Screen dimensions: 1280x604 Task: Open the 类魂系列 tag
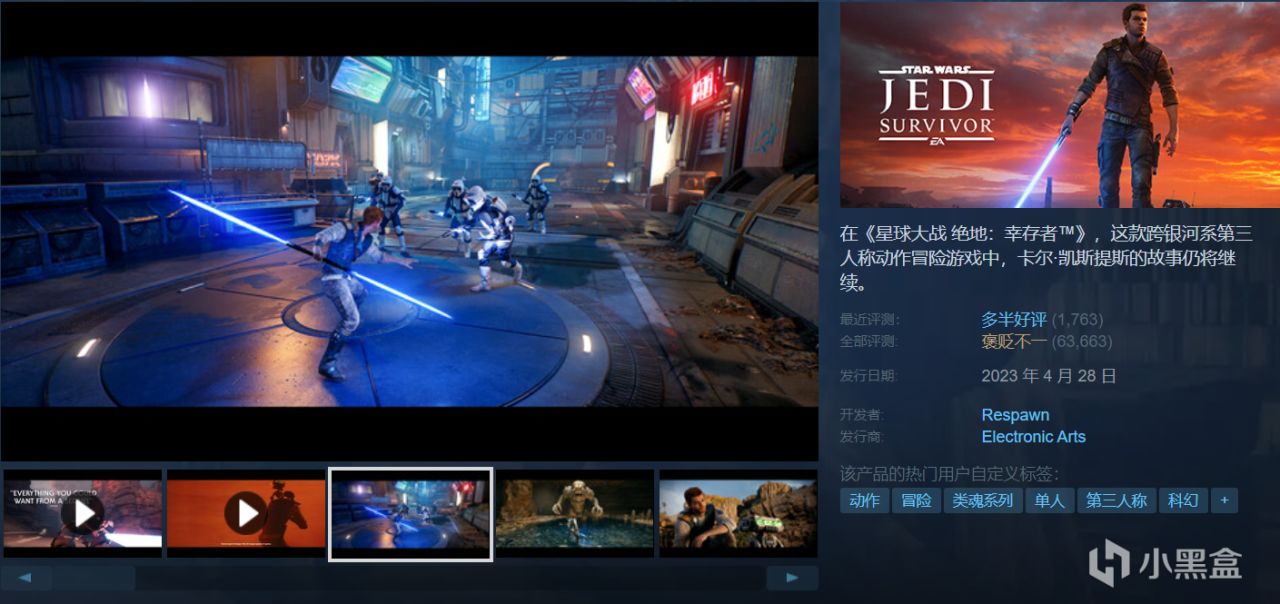pos(983,500)
